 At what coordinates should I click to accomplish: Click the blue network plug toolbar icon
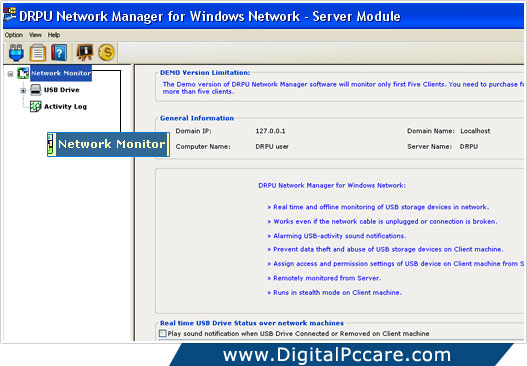16,53
